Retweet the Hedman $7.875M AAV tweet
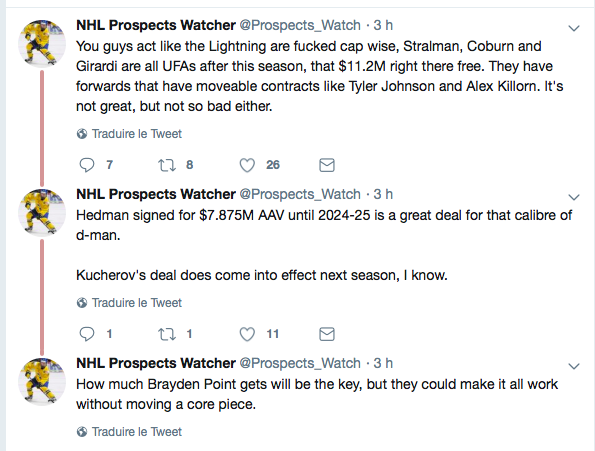Image resolution: width=595 pixels, height=451 pixels. [x=167, y=334]
